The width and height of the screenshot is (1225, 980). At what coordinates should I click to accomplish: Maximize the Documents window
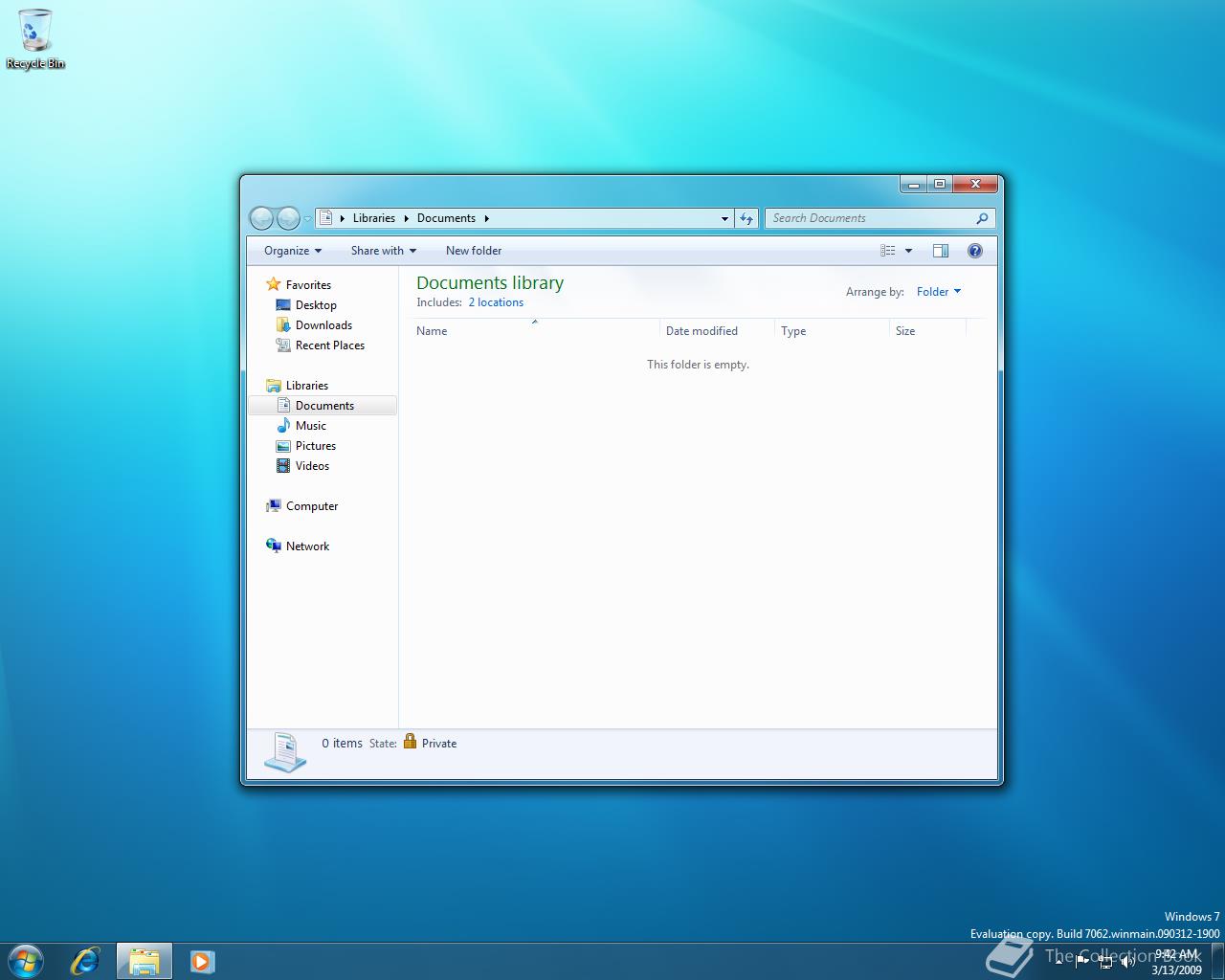(x=940, y=184)
